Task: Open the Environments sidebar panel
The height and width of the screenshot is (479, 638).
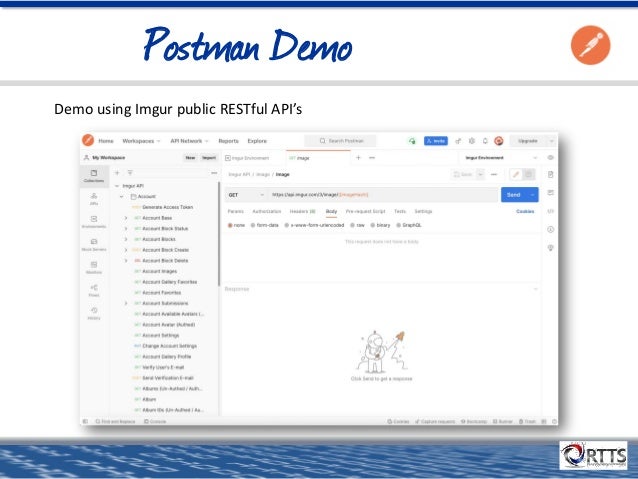Action: point(94,222)
